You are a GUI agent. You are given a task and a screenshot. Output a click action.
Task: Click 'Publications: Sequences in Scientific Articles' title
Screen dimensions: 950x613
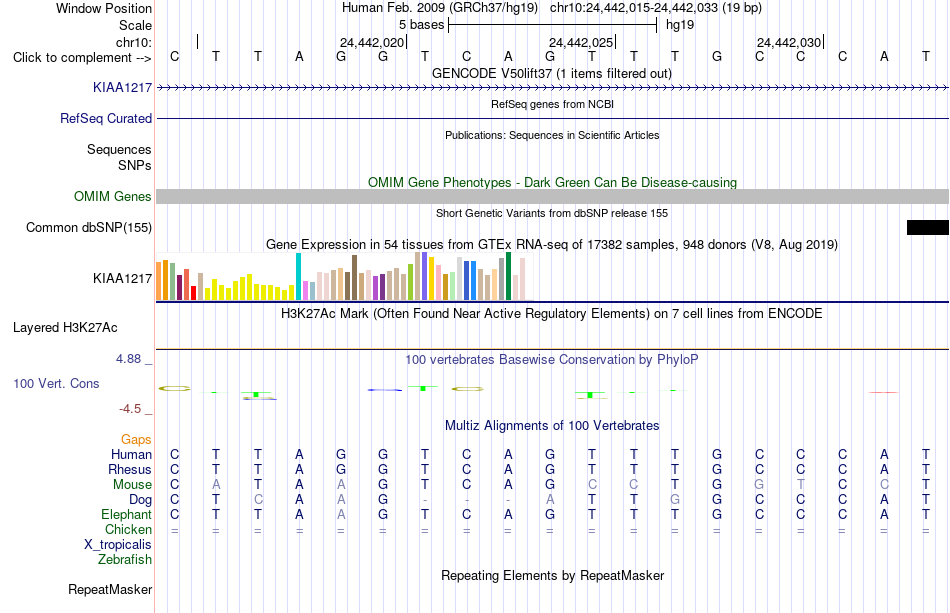tap(552, 135)
